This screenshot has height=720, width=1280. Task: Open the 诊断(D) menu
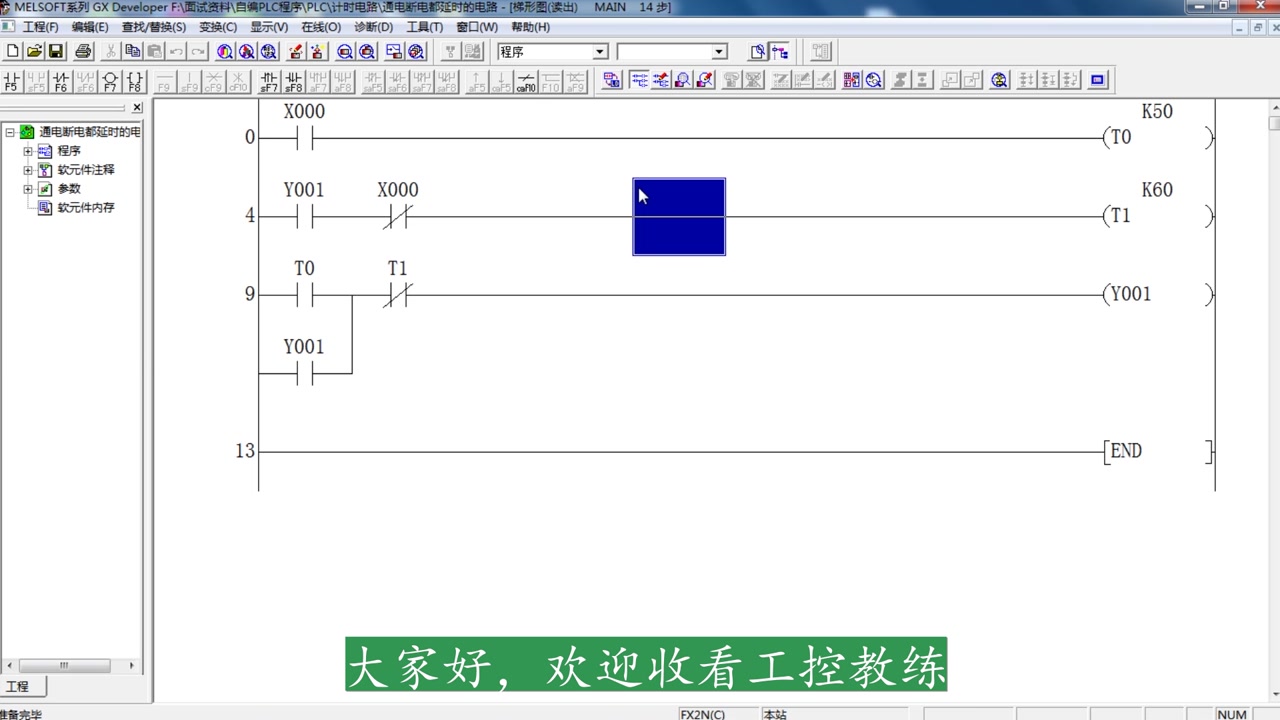pyautogui.click(x=373, y=27)
